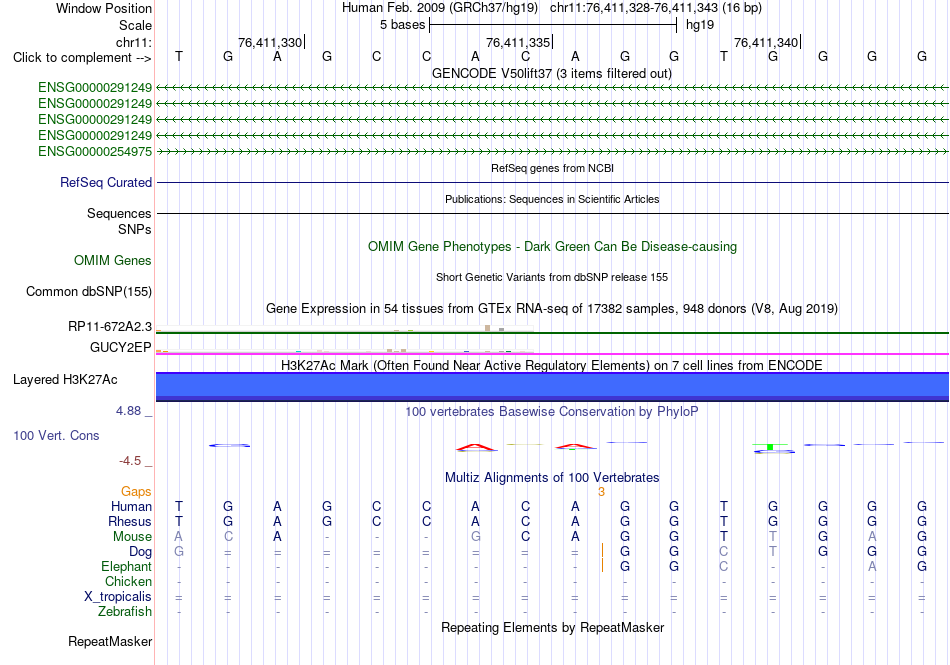Open the H3K27Ac Mark ENCODE track title
The image size is (950, 665).
coord(552,365)
